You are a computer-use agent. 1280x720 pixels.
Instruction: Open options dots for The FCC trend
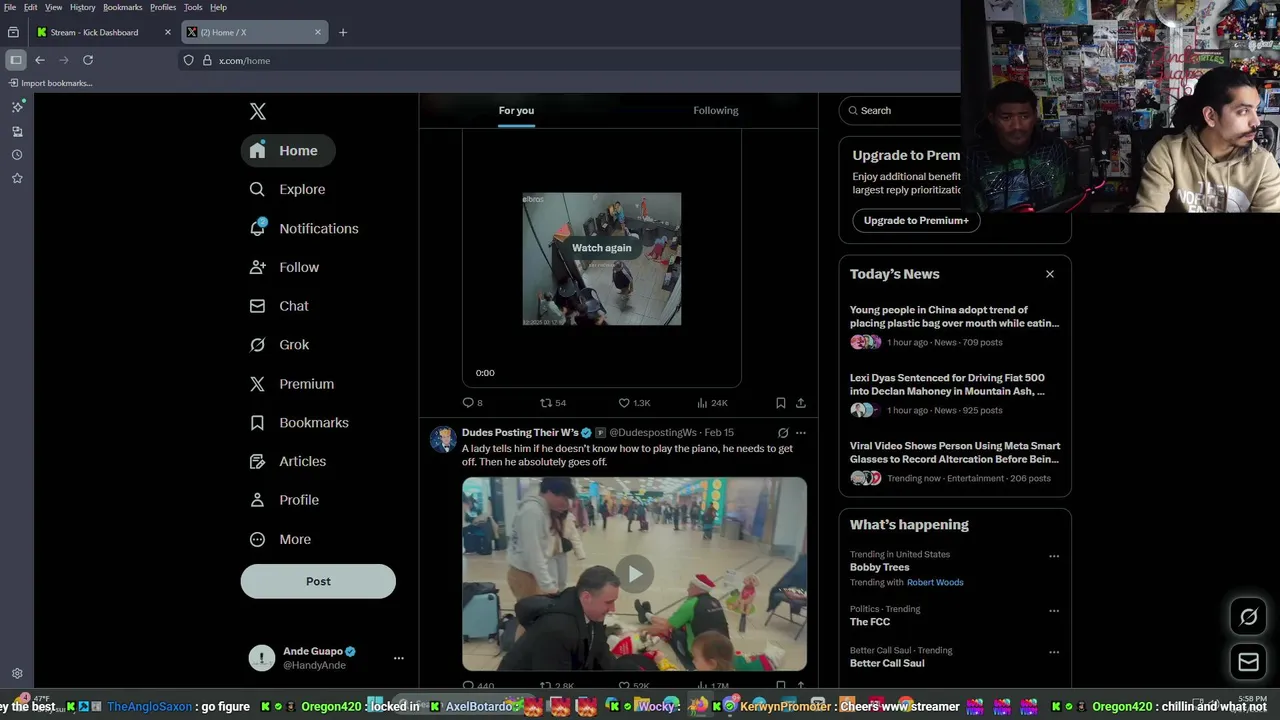1054,610
